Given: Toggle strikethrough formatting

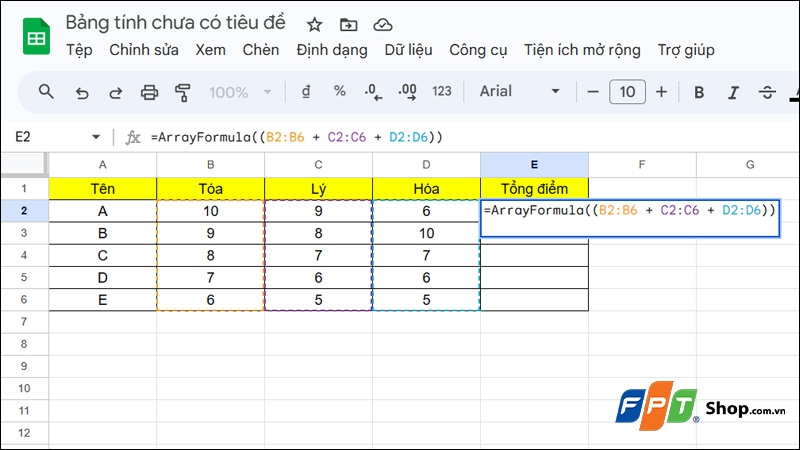Looking at the screenshot, I should pyautogui.click(x=767, y=92).
